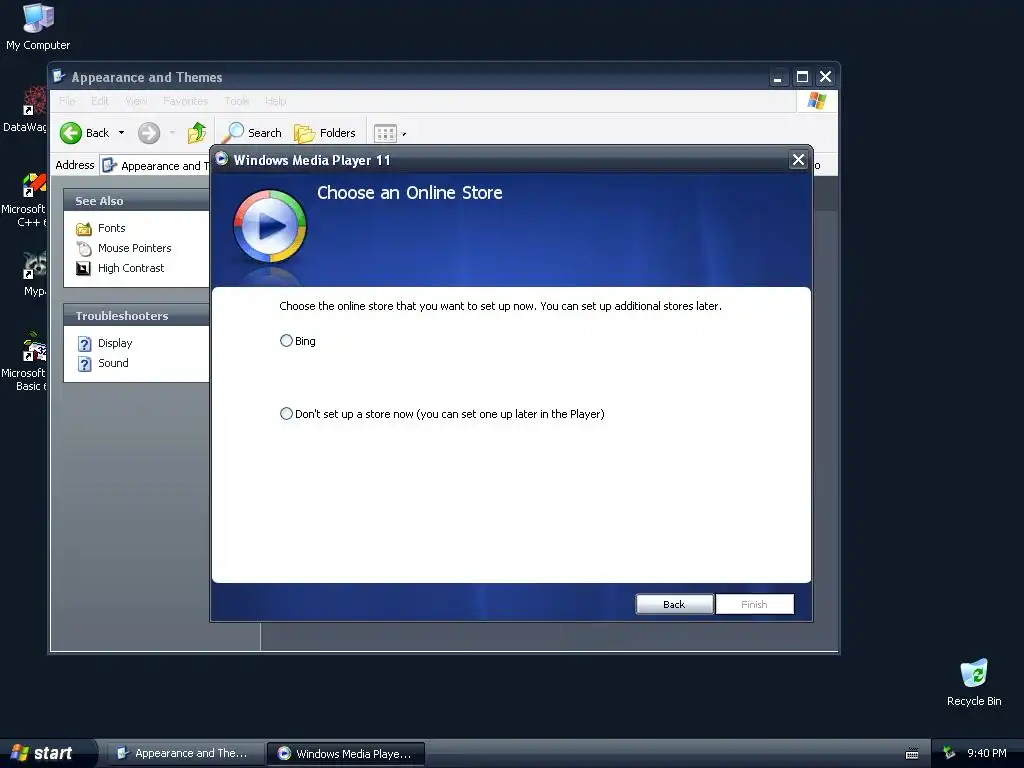Click the High Contrast icon
1024x768 pixels.
tap(84, 268)
